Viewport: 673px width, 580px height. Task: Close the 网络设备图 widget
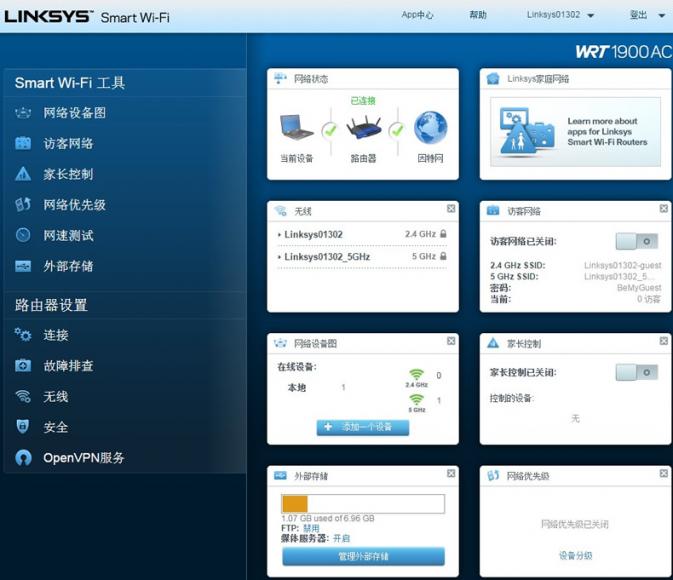451,341
